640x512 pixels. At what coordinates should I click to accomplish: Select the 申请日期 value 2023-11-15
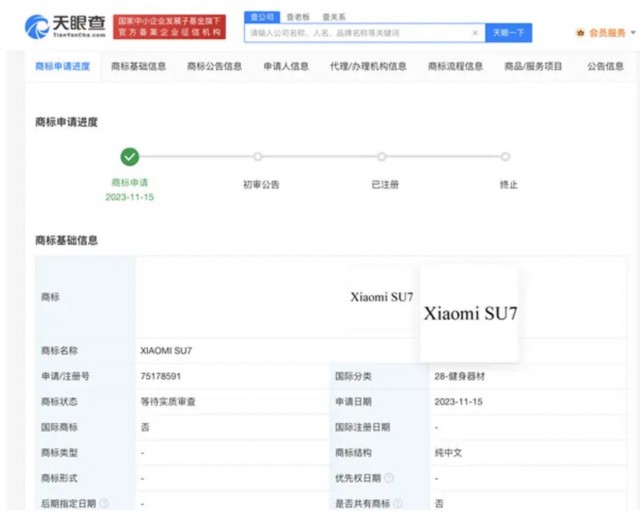click(x=458, y=402)
